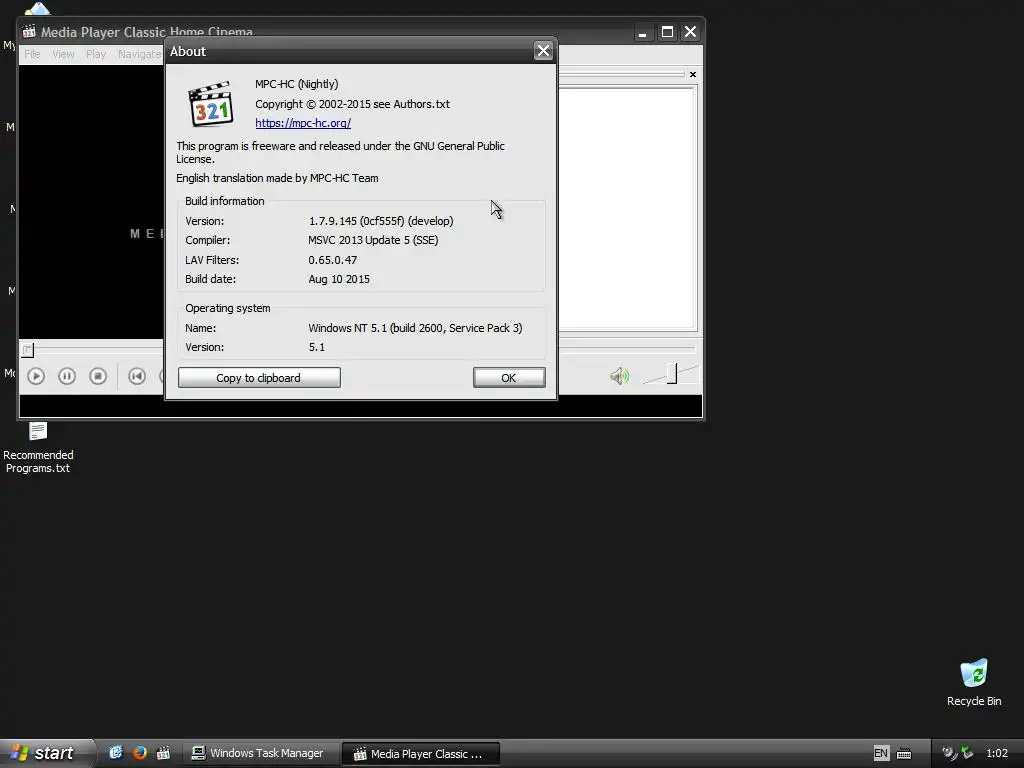Click the MPC-HC 321 clapperboard logo
The width and height of the screenshot is (1024, 768).
click(211, 103)
